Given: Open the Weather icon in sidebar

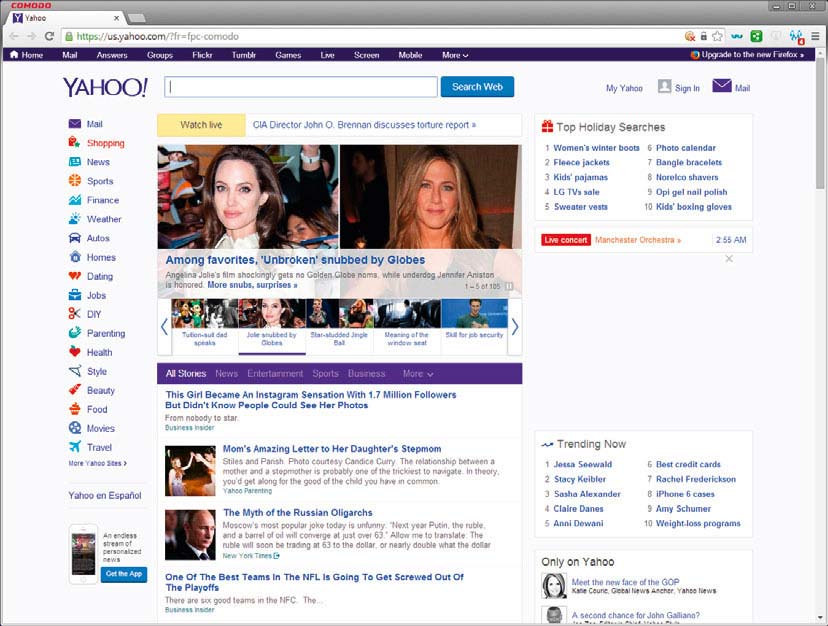Looking at the screenshot, I should 74,219.
